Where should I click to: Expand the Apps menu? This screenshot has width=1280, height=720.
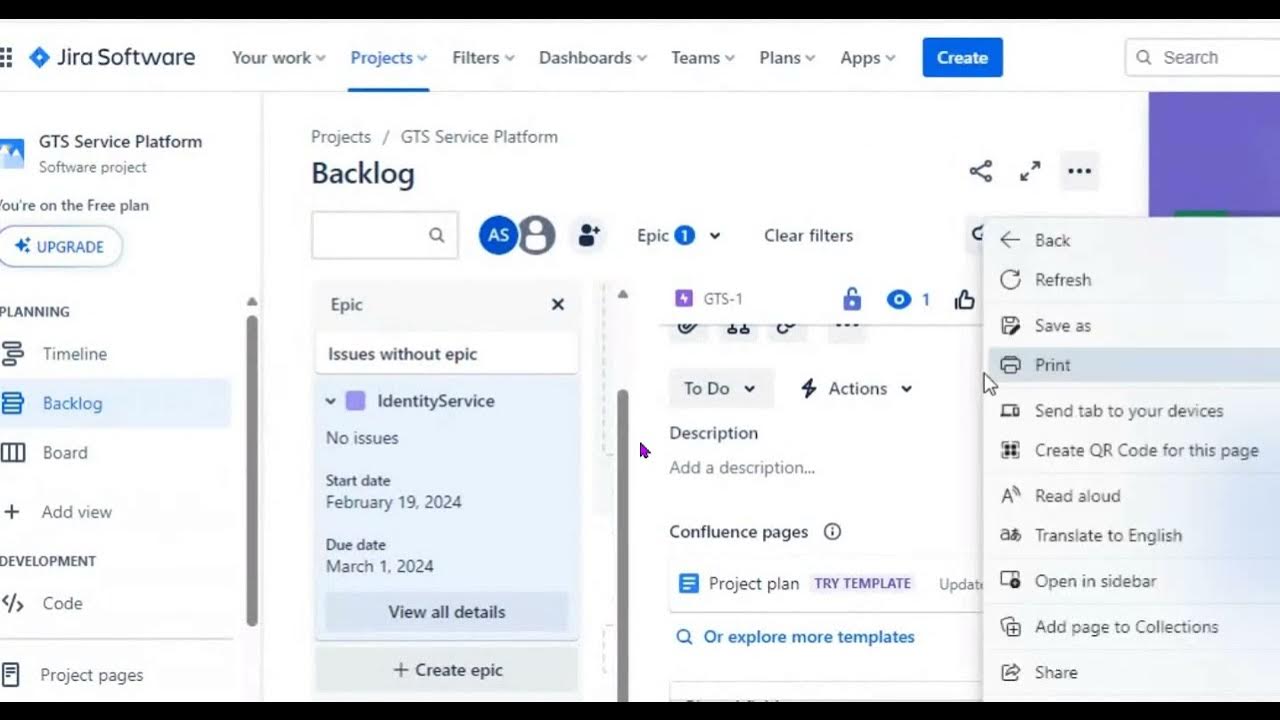pos(868,57)
